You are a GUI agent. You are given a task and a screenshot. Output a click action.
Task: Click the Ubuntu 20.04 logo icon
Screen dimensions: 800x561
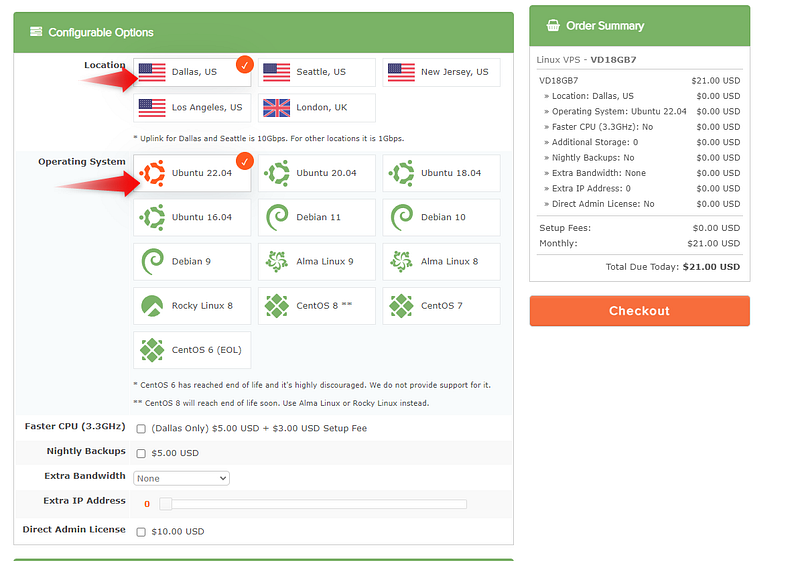(x=277, y=173)
